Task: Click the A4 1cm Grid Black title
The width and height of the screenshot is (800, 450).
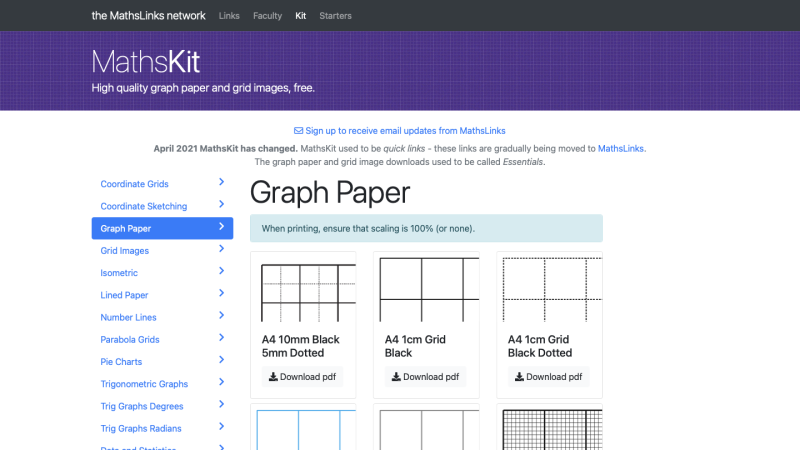Action: tap(415, 346)
